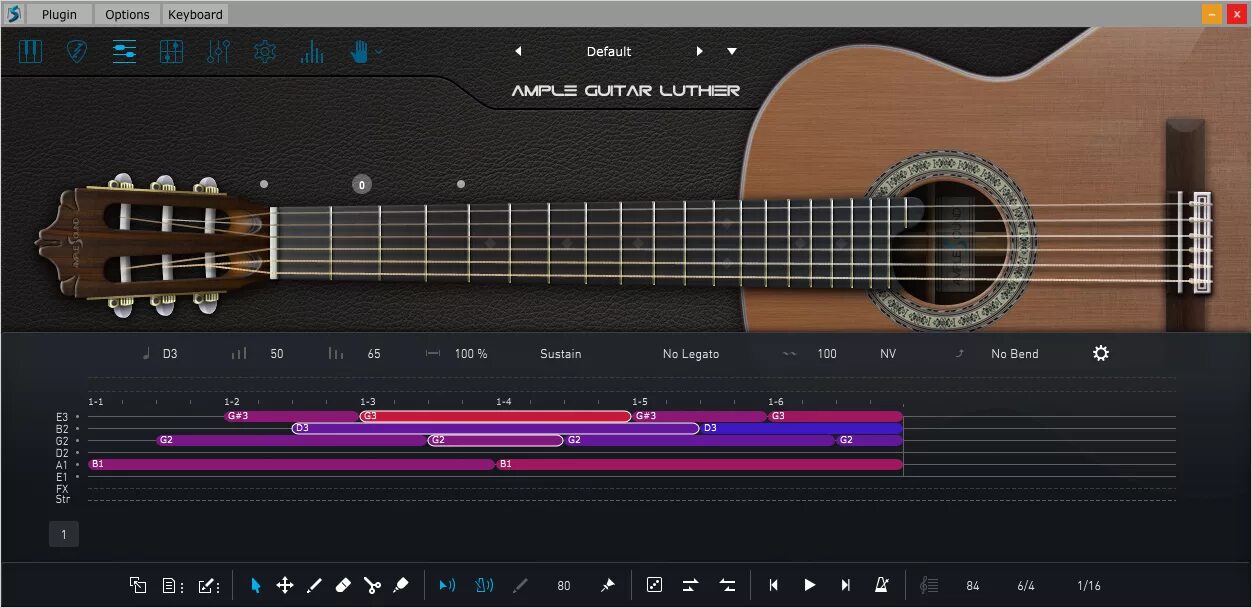Skip to the pattern end
The image size is (1252, 608).
(846, 586)
